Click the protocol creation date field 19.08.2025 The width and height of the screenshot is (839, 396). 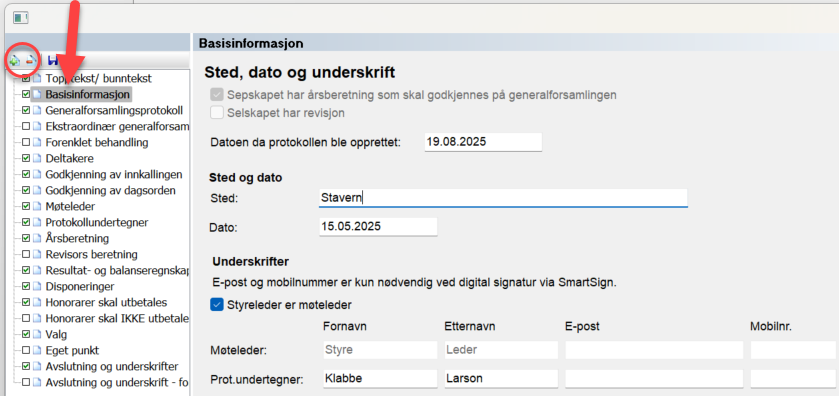483,142
